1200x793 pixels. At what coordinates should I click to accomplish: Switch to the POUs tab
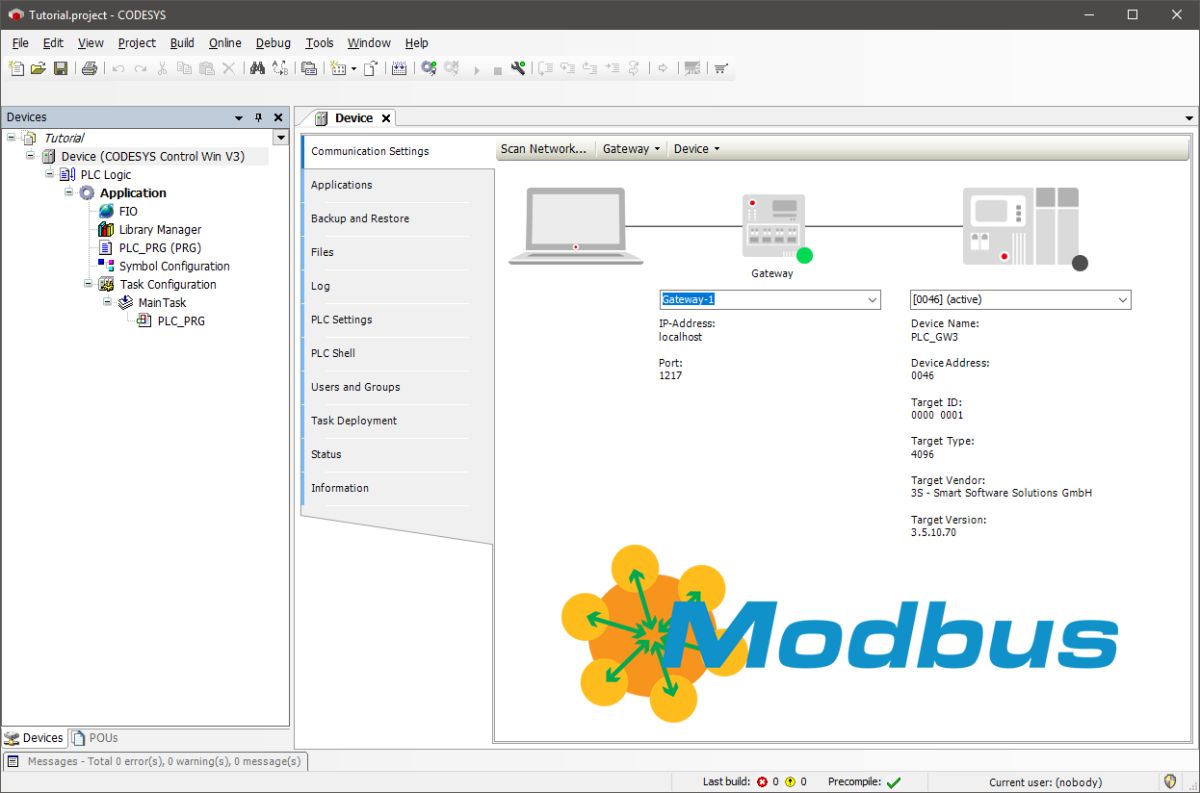[x=95, y=738]
